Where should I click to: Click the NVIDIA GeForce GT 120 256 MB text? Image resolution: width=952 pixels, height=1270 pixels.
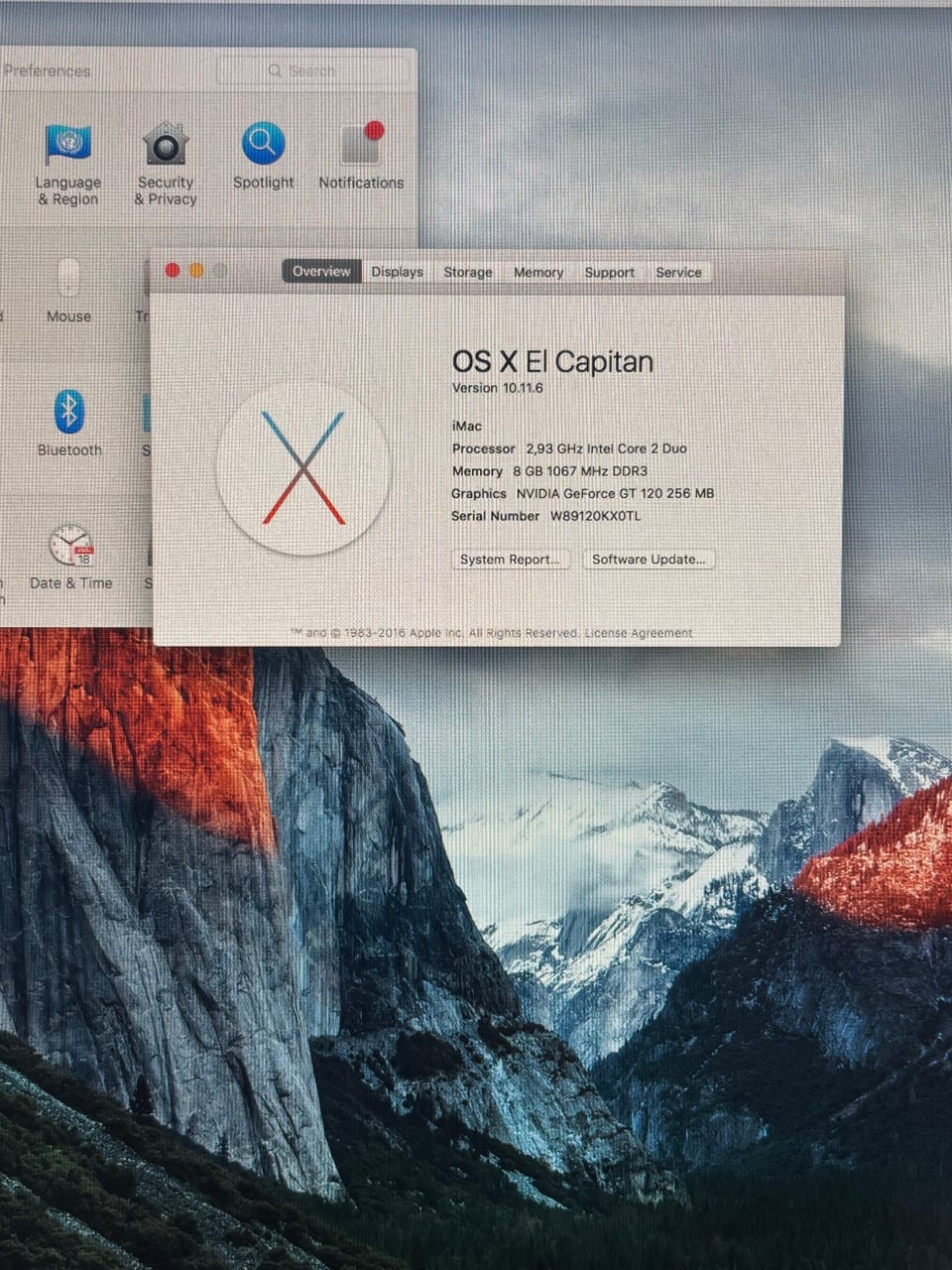(x=615, y=493)
